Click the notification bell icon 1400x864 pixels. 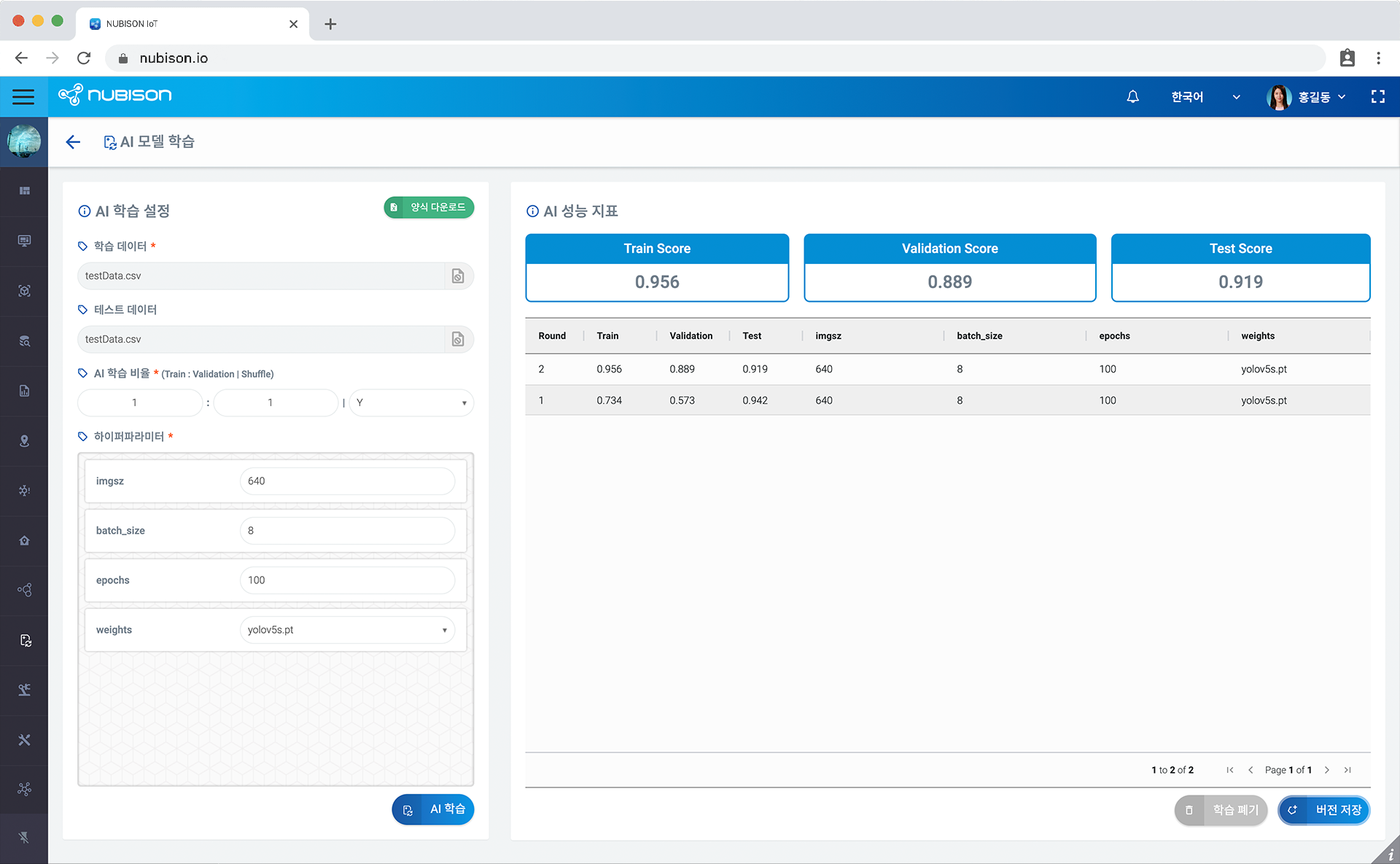click(x=1132, y=96)
